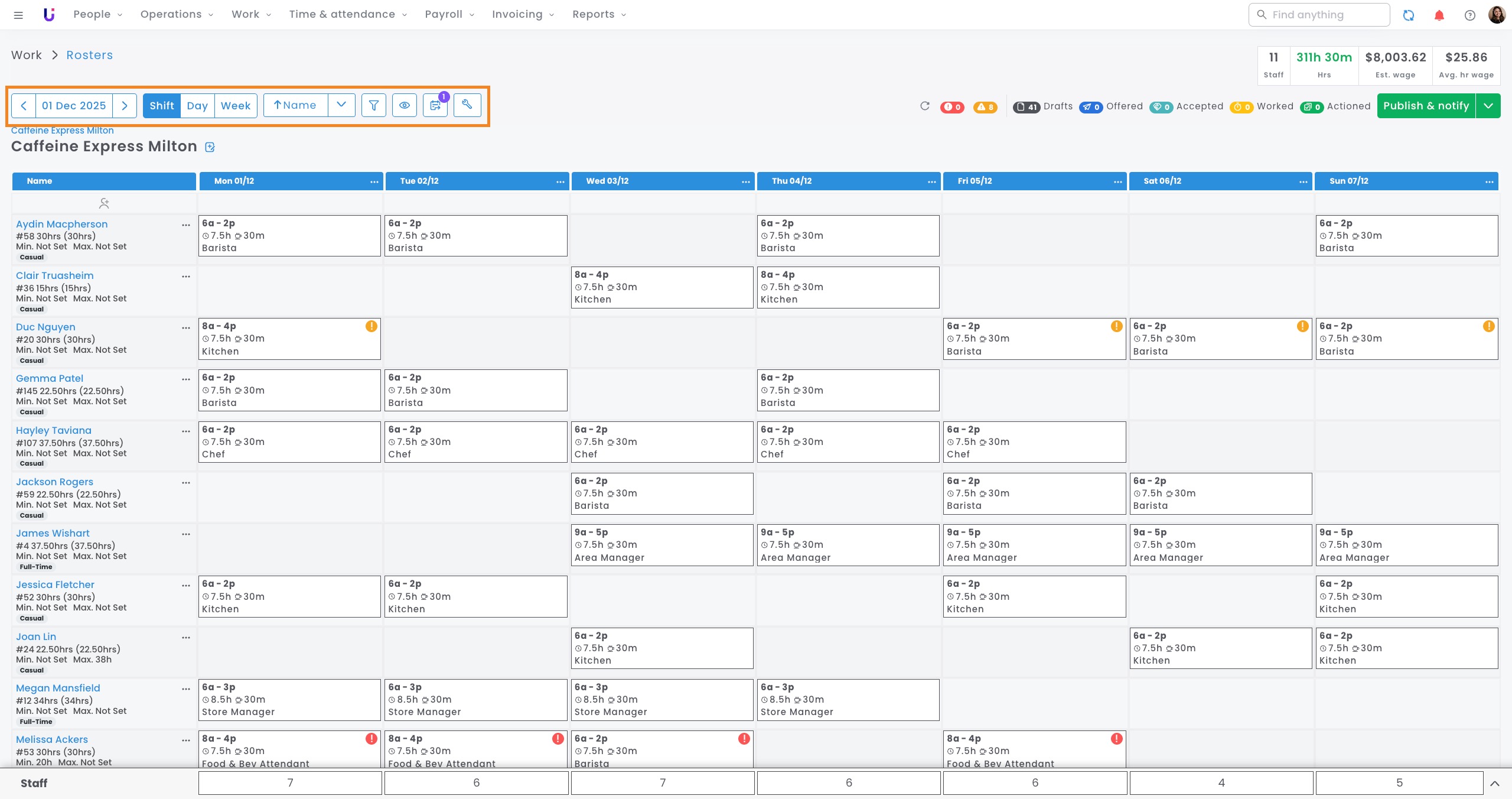Switch roster view to Week
This screenshot has height=799, width=1512.
(236, 105)
